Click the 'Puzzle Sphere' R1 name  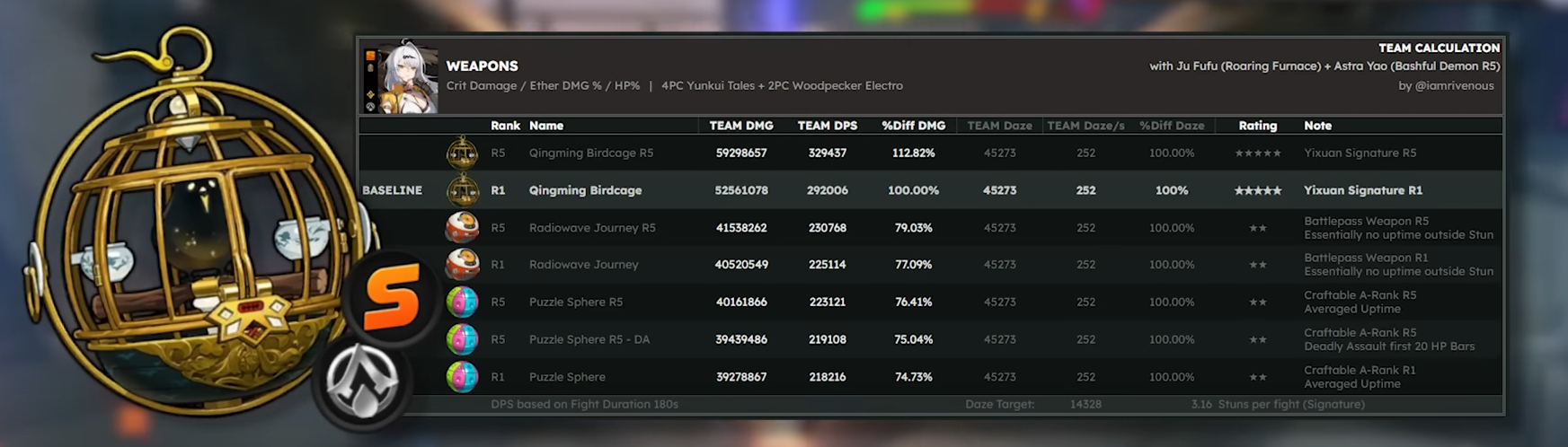(567, 377)
